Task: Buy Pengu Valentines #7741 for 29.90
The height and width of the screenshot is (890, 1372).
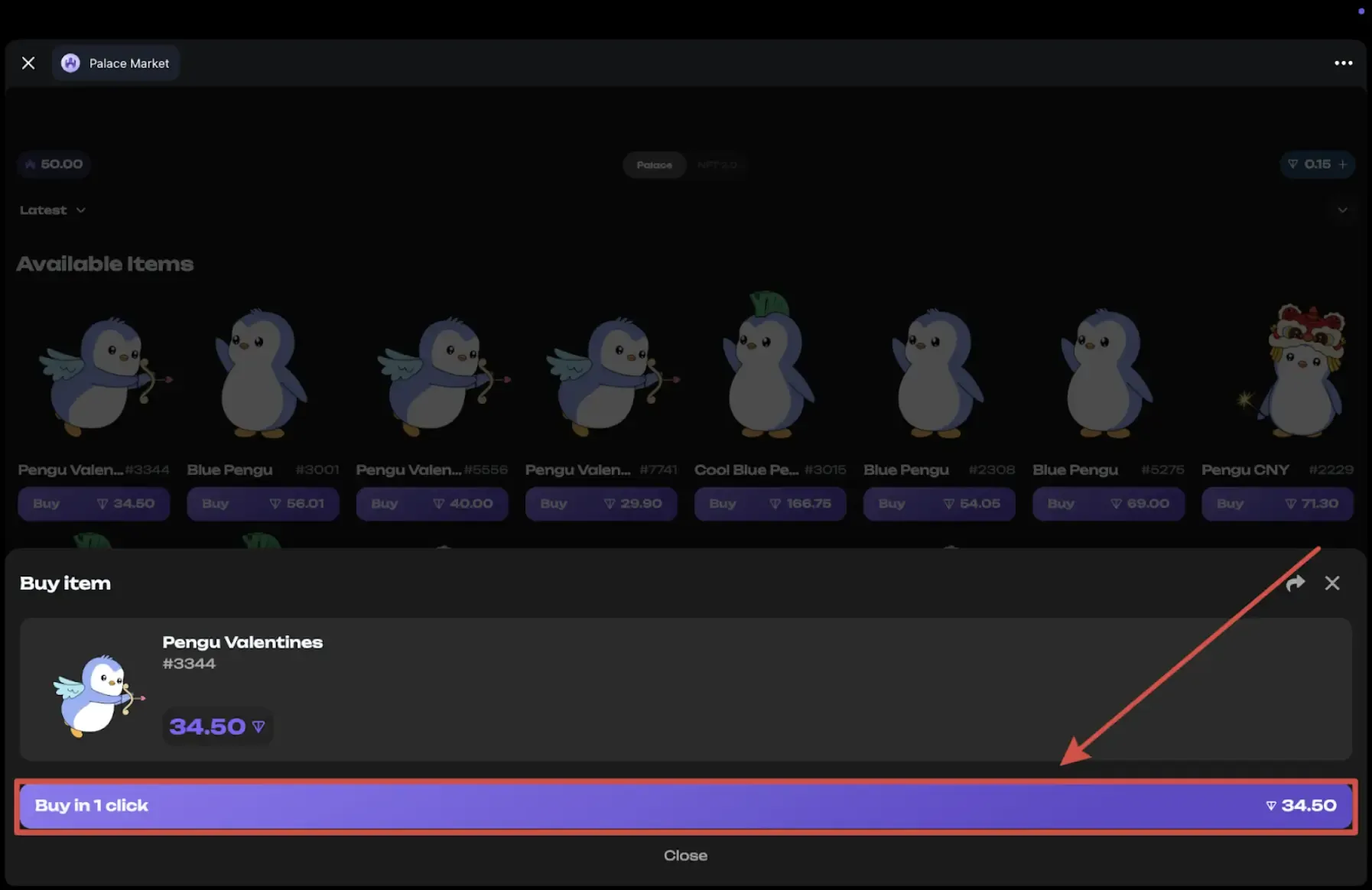Action: pos(600,504)
